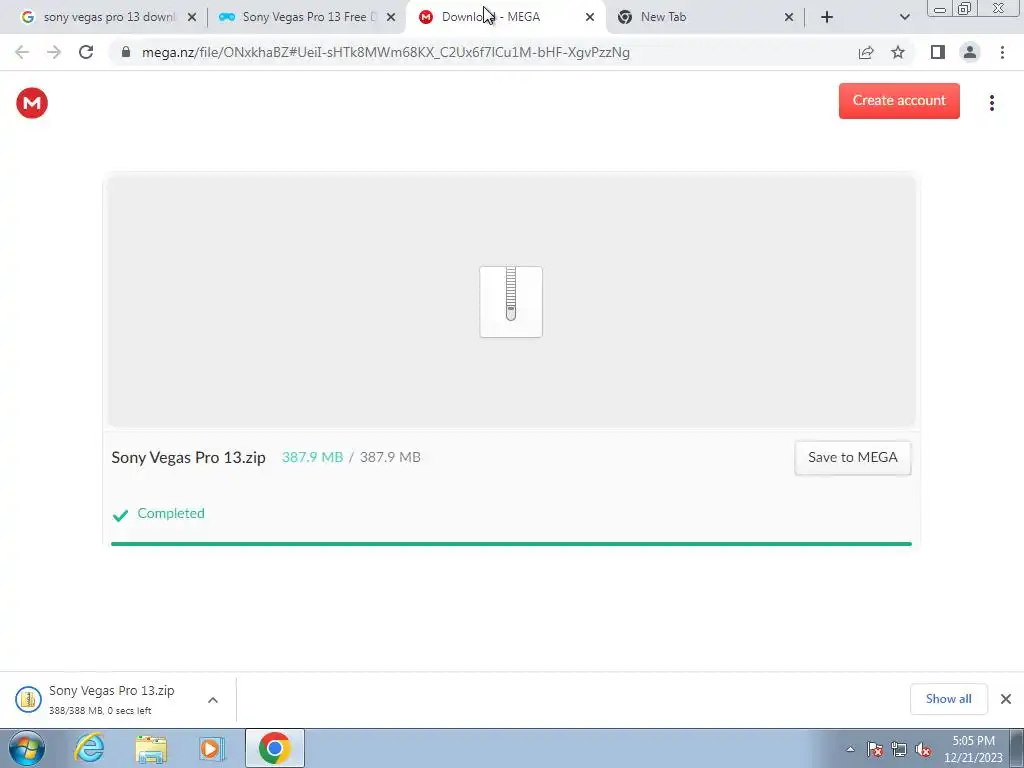The image size is (1024, 768).
Task: Show hidden system tray icons
Action: [850, 749]
